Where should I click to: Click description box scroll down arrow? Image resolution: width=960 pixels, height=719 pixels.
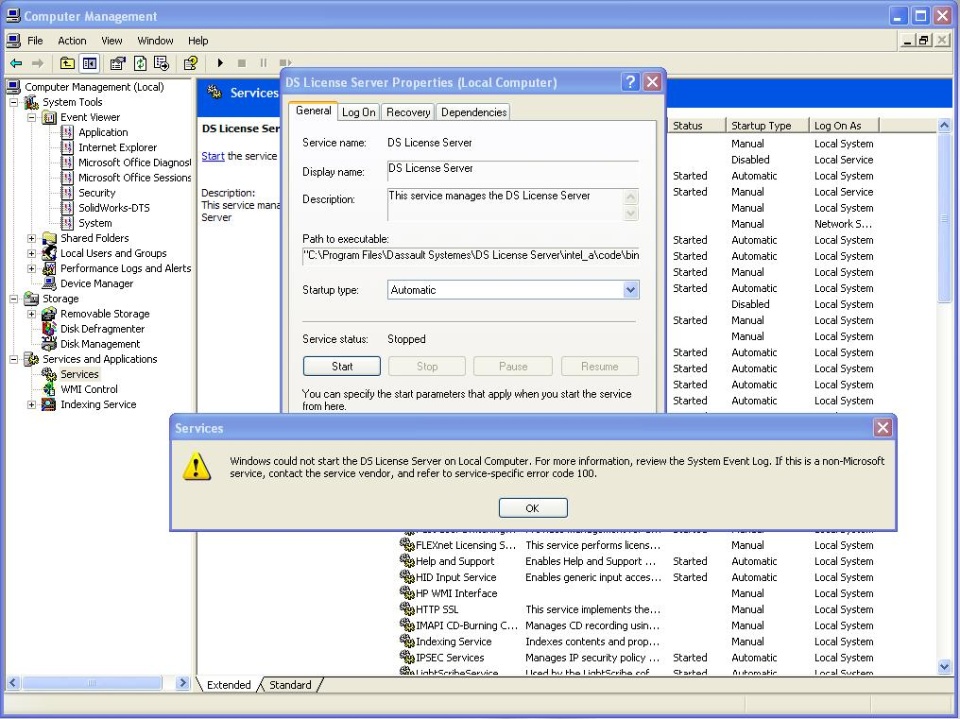[x=631, y=213]
